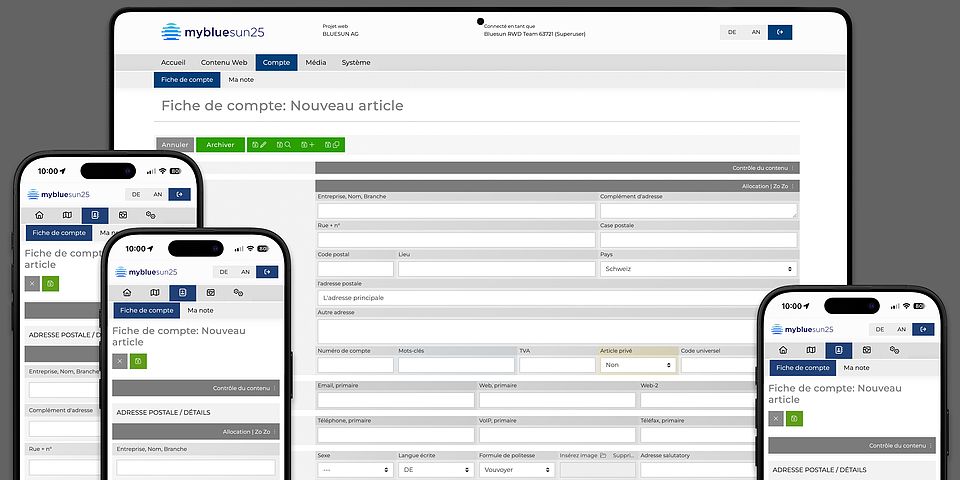The height and width of the screenshot is (480, 960).
Task: Click the Annuler button on the tablet
Action: [175, 144]
